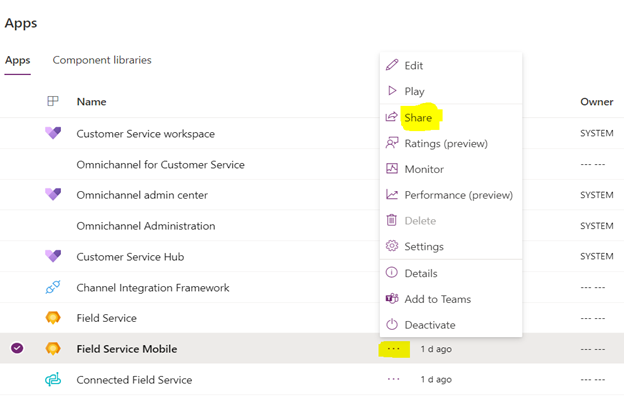Open the Connected Field Service app name
Screen dimensions: 624x403
pyautogui.click(x=134, y=380)
